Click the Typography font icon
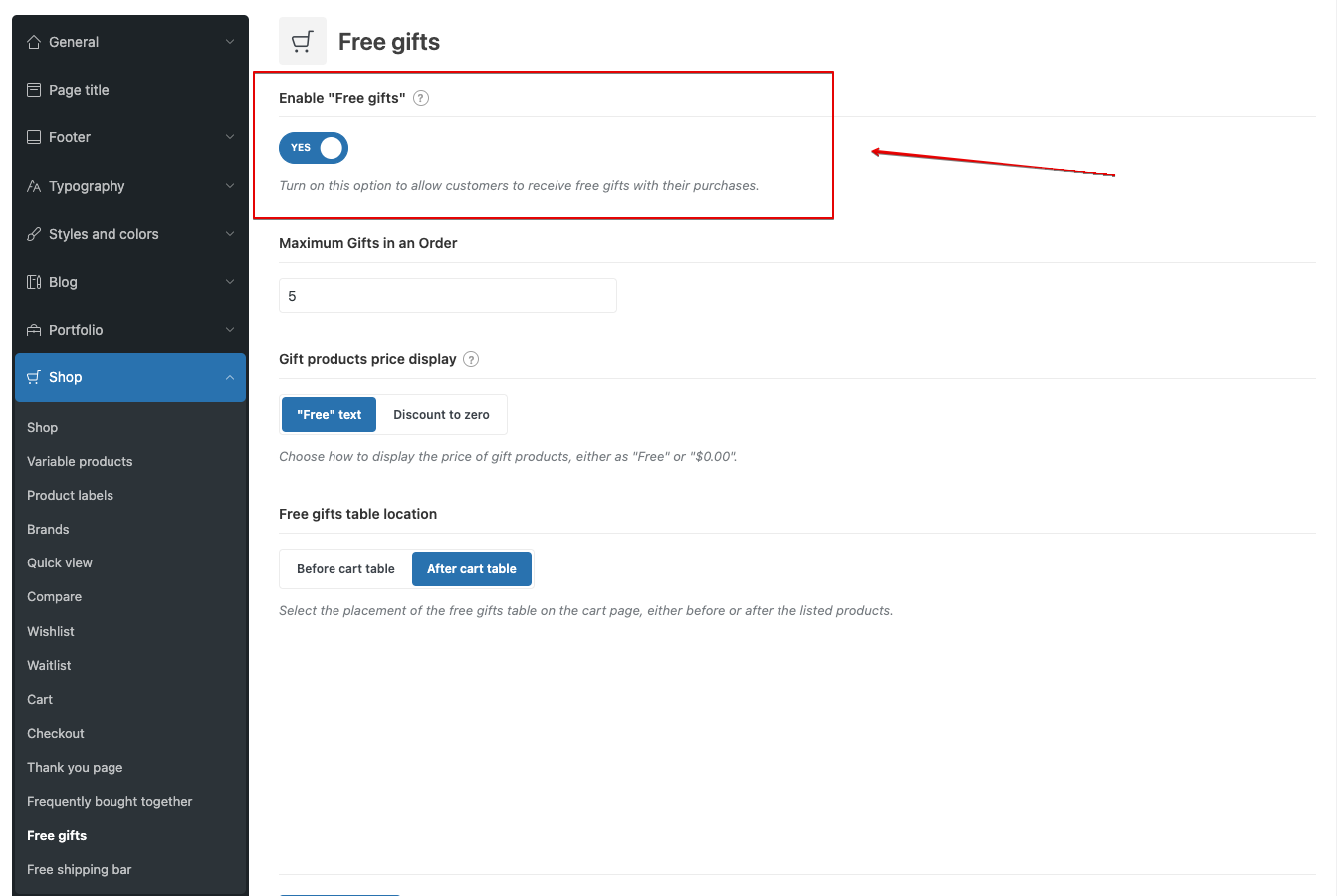Viewport: 1337px width, 896px height. click(34, 186)
